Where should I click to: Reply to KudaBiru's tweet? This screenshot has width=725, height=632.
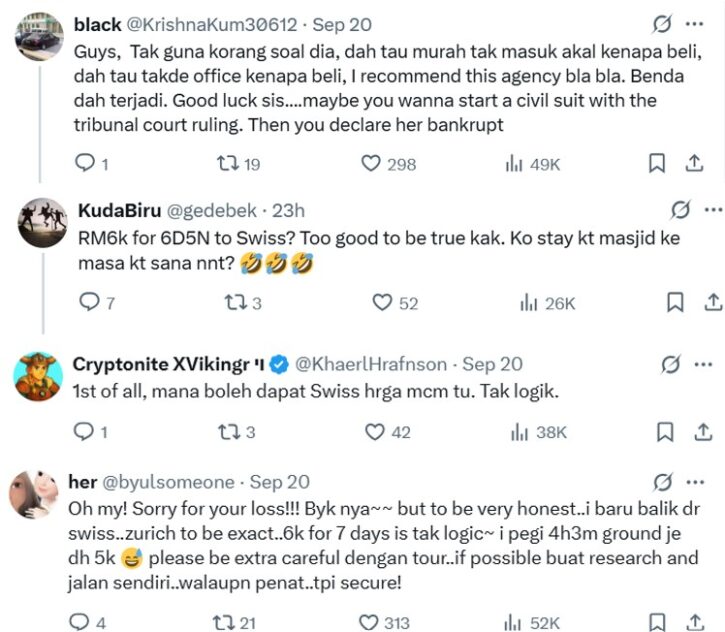pyautogui.click(x=87, y=302)
